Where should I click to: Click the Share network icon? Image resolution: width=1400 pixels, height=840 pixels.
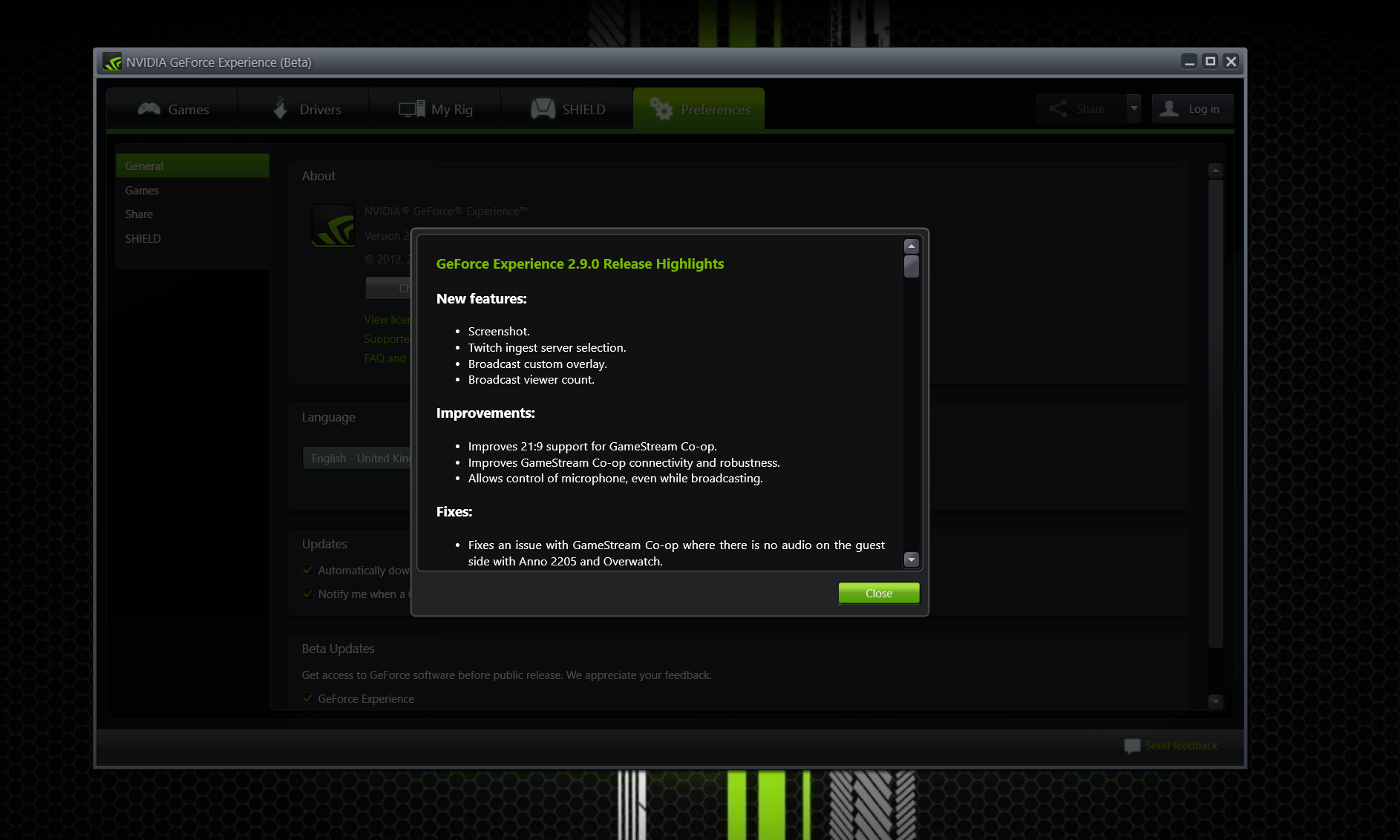(x=1058, y=108)
